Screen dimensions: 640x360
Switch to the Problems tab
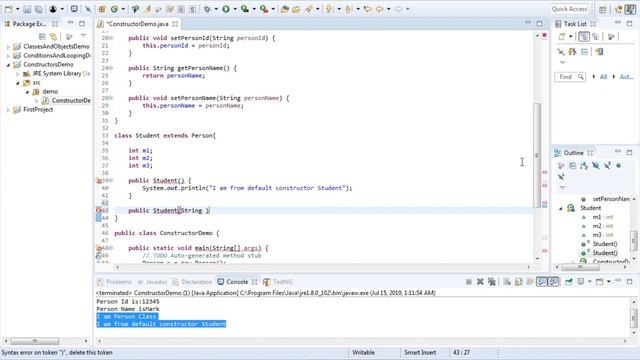[114, 282]
